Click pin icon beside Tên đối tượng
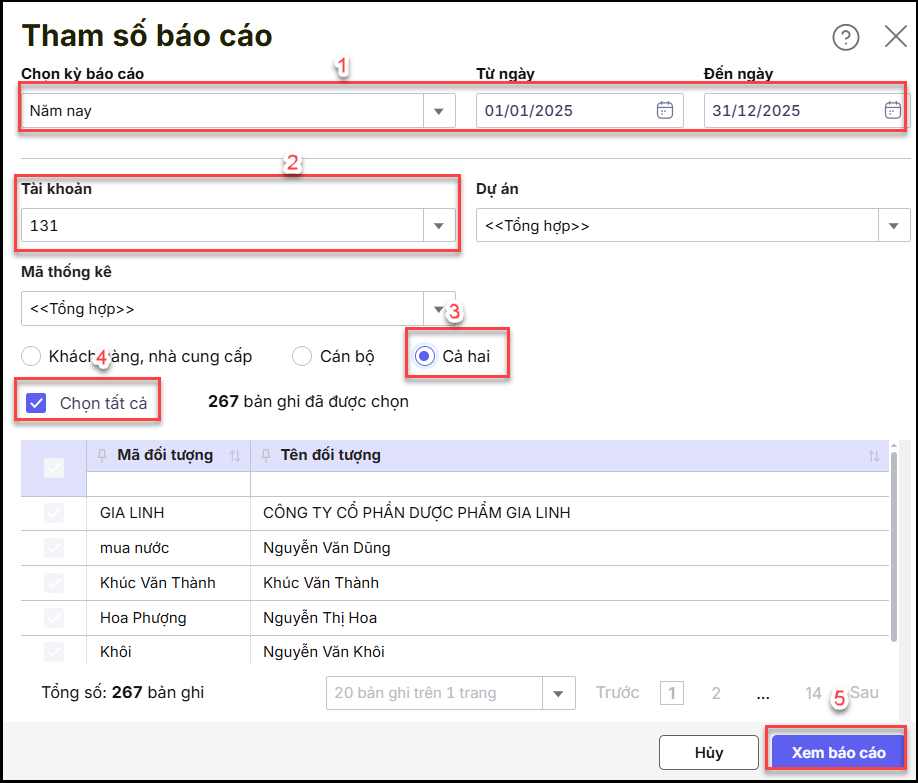The width and height of the screenshot is (918, 783). click(x=266, y=456)
